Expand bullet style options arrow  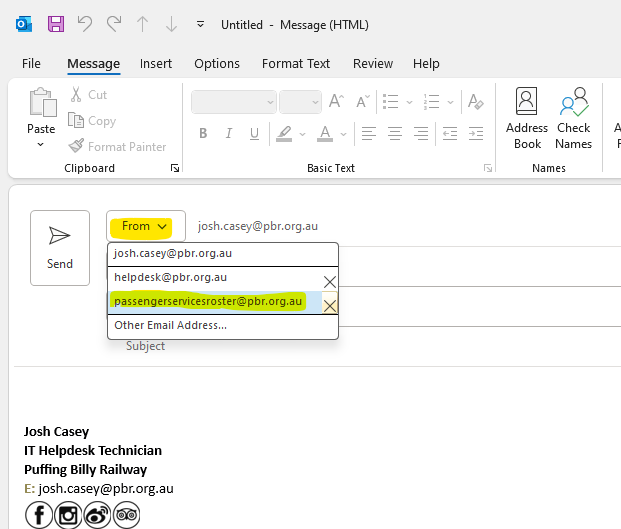tap(409, 102)
